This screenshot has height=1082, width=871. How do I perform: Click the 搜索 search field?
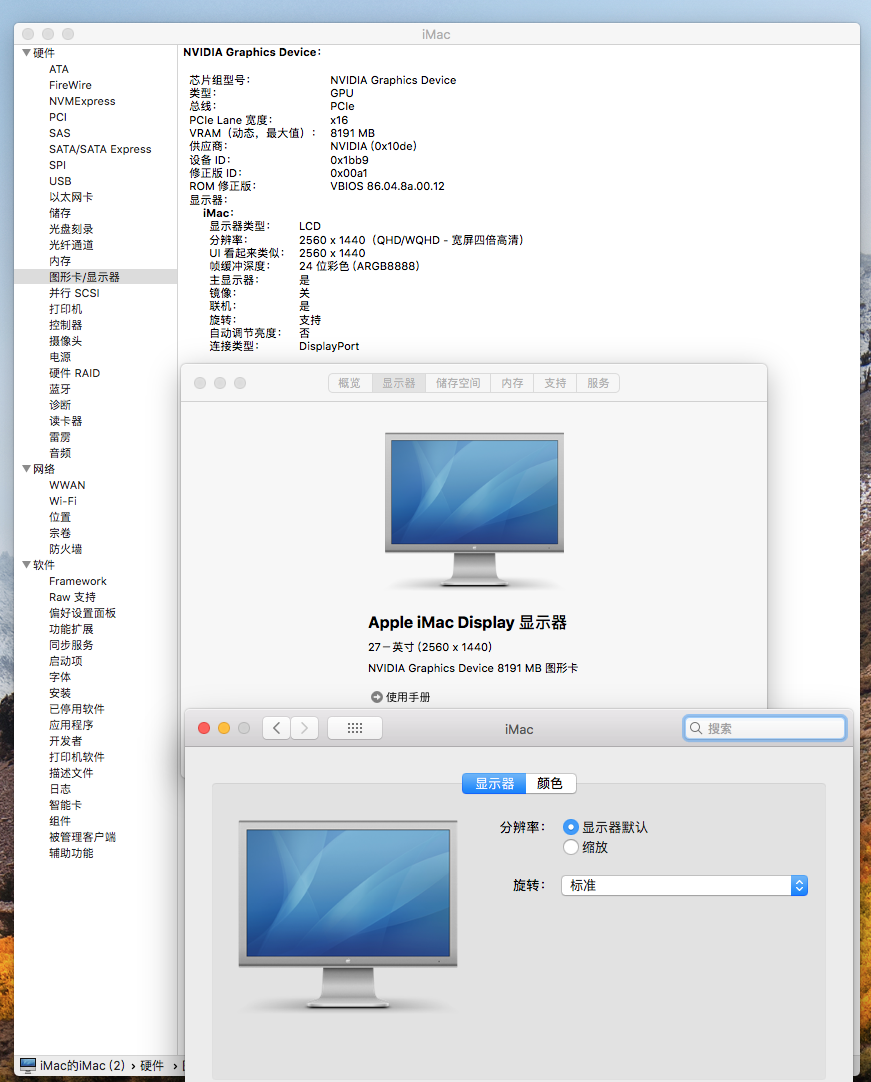(765, 728)
